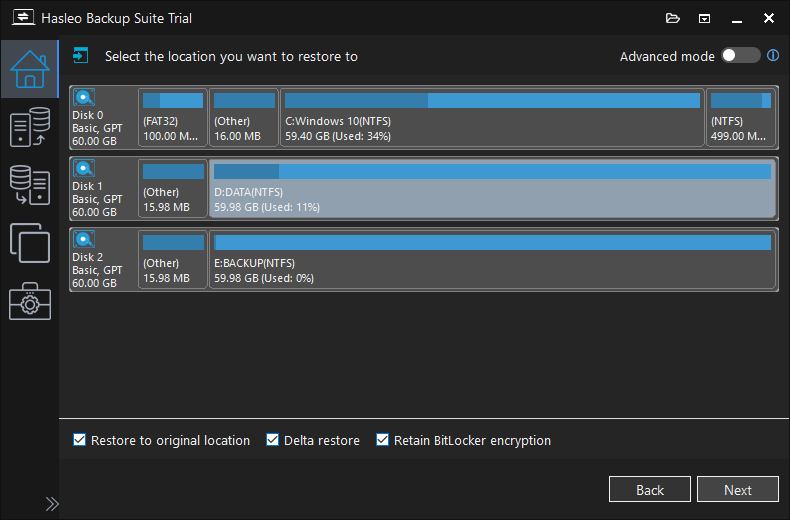Toggle the Advanced mode switch
The height and width of the screenshot is (520, 790).
click(x=740, y=55)
